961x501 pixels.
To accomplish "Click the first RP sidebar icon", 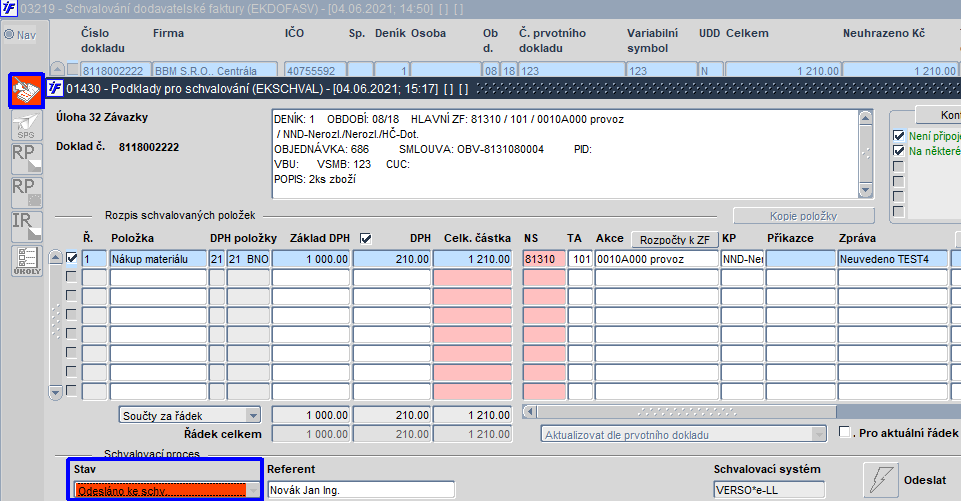I will tap(26, 159).
